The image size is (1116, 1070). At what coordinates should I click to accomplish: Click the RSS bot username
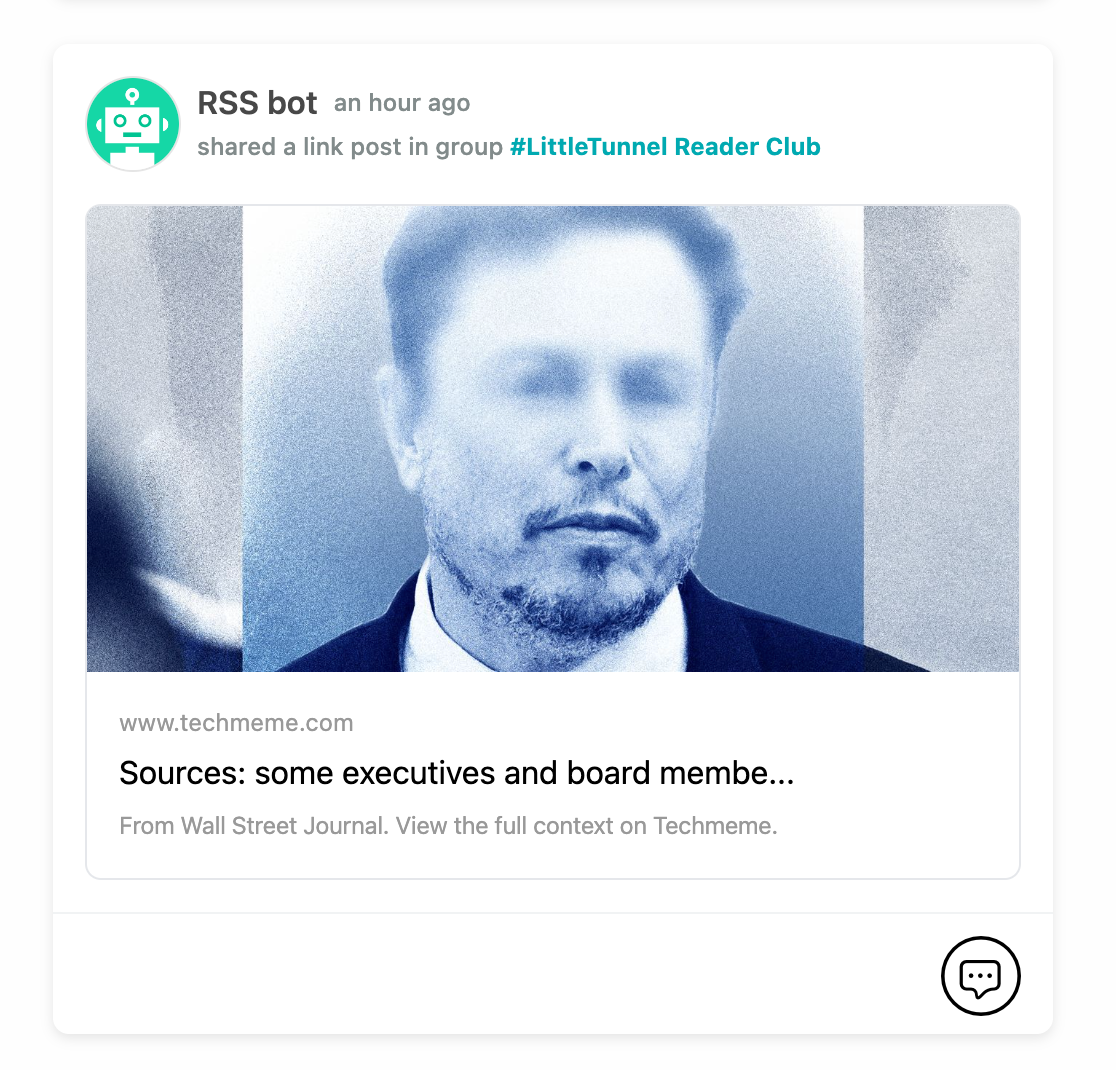(258, 102)
